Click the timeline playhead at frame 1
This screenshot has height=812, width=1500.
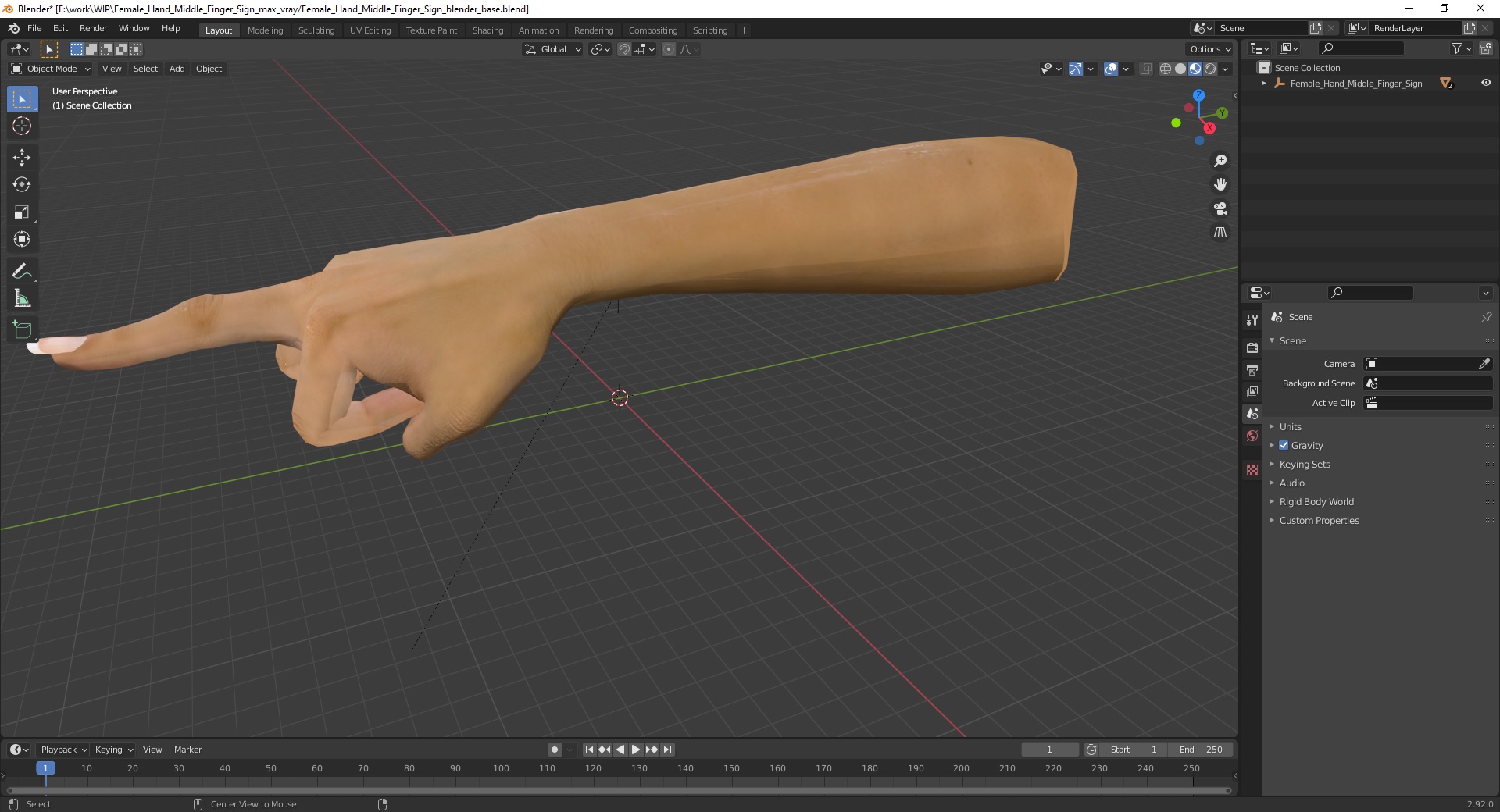pos(45,768)
